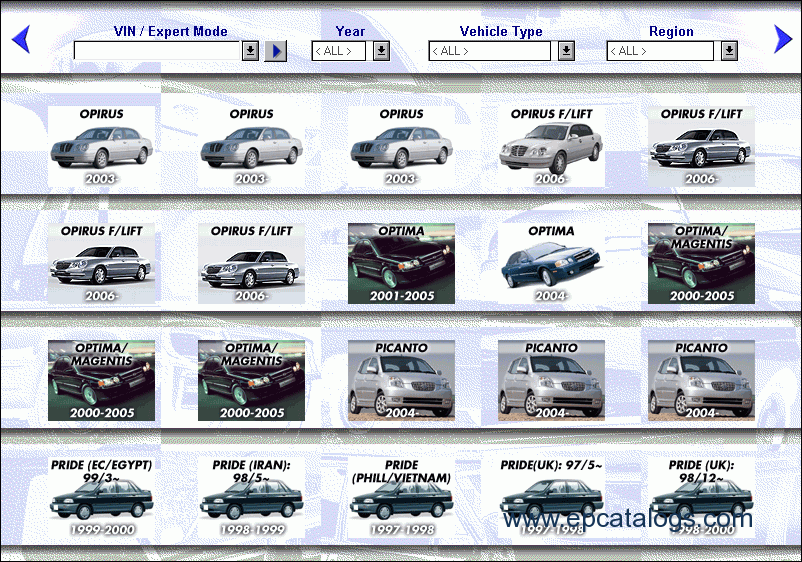Open the VIN / Expert Mode dropdown arrow
This screenshot has height=562, width=802.
250,51
